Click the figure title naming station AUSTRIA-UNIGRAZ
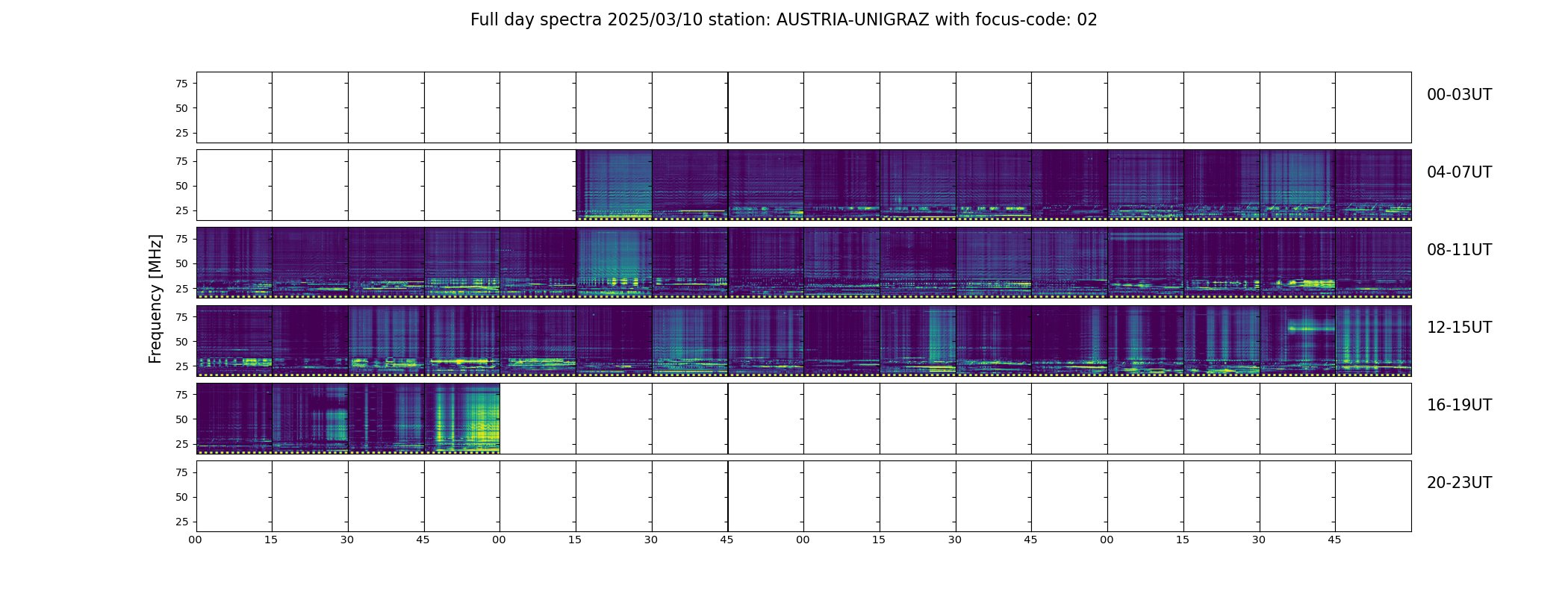This screenshot has height=597, width=1568. (784, 20)
